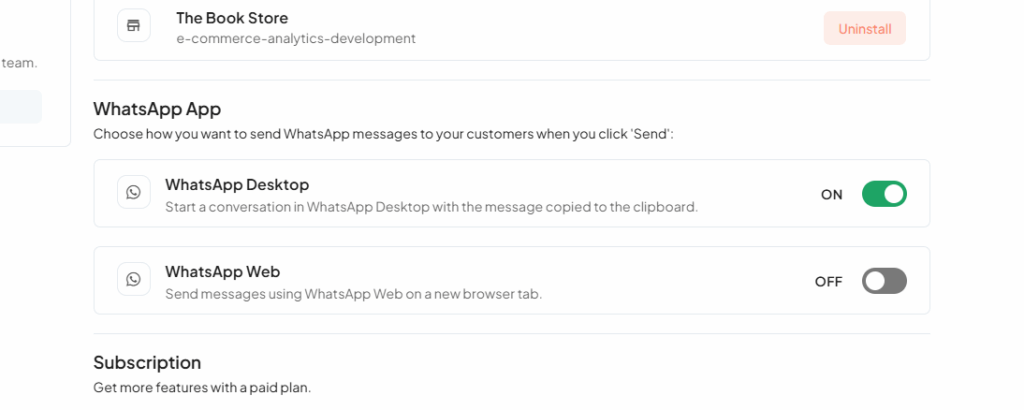Click 'Get more features with a paid plan' text
1024x410 pixels.
pos(209,387)
